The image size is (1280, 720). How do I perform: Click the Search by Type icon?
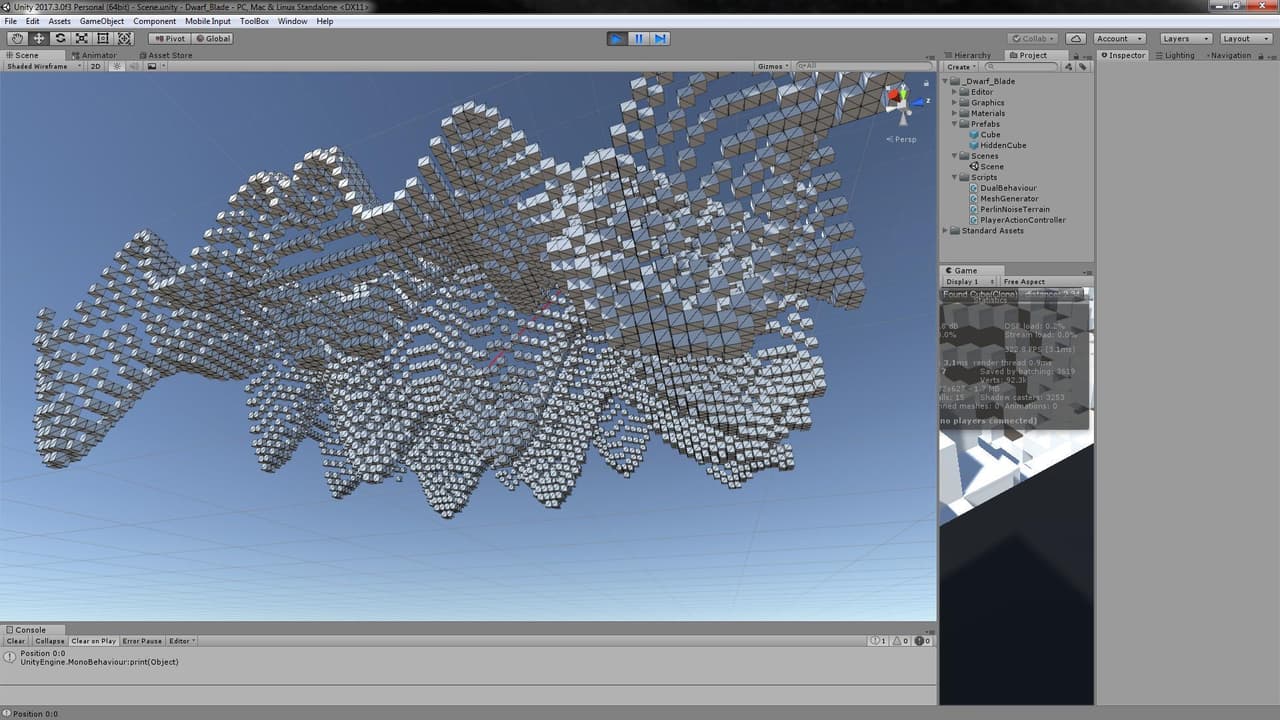point(1068,67)
